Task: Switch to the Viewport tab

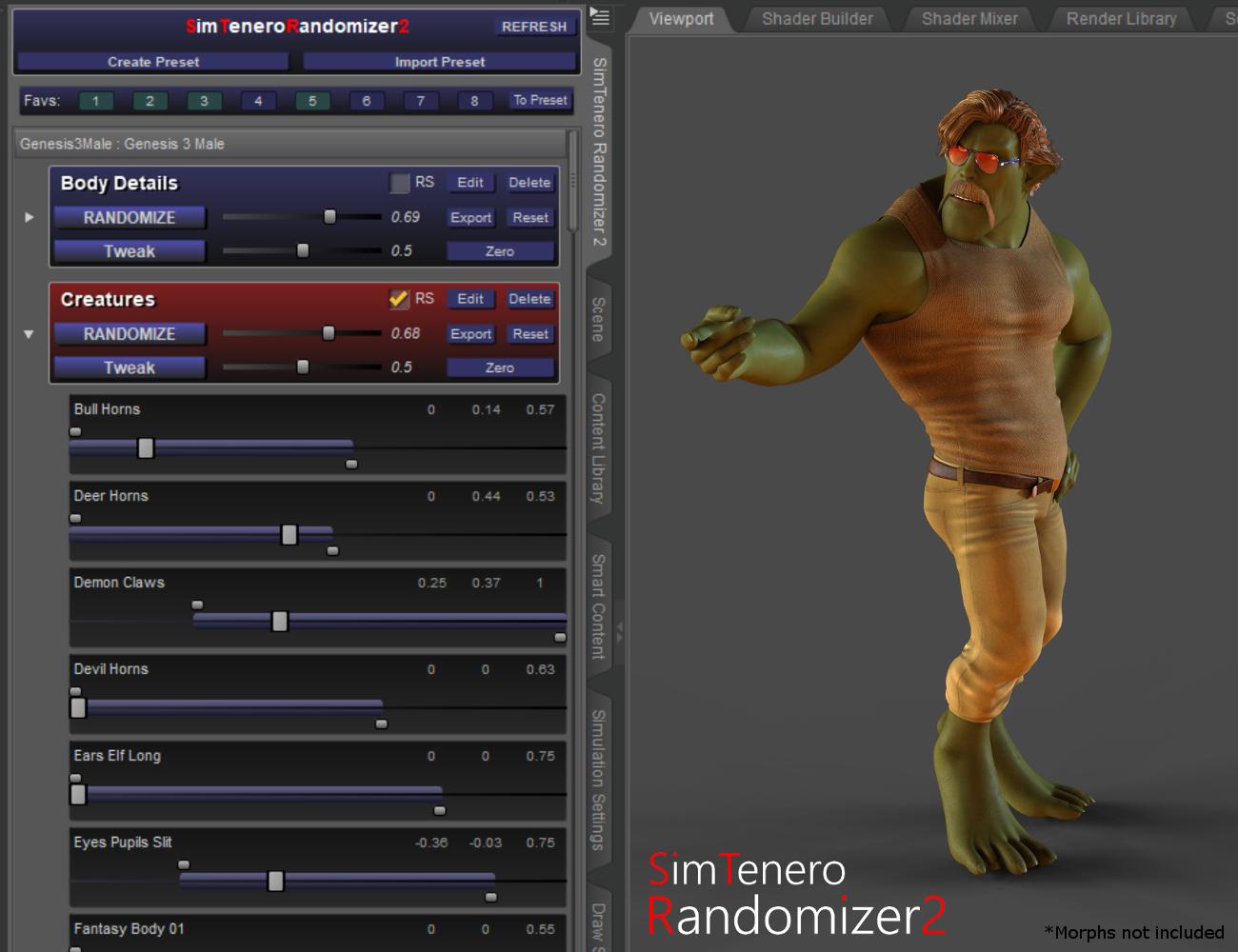Action: 681,18
